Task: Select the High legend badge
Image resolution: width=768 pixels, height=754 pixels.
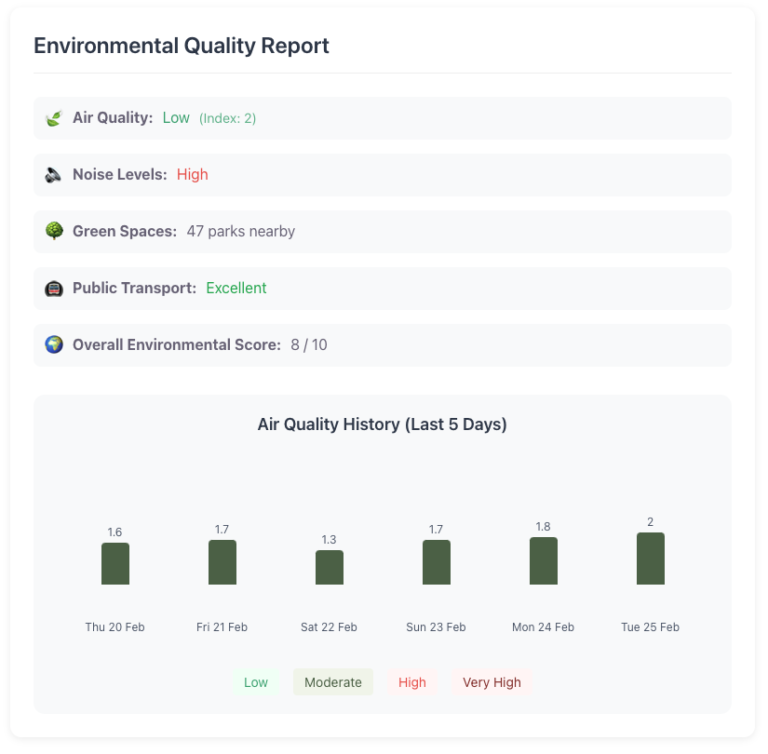Action: 412,682
